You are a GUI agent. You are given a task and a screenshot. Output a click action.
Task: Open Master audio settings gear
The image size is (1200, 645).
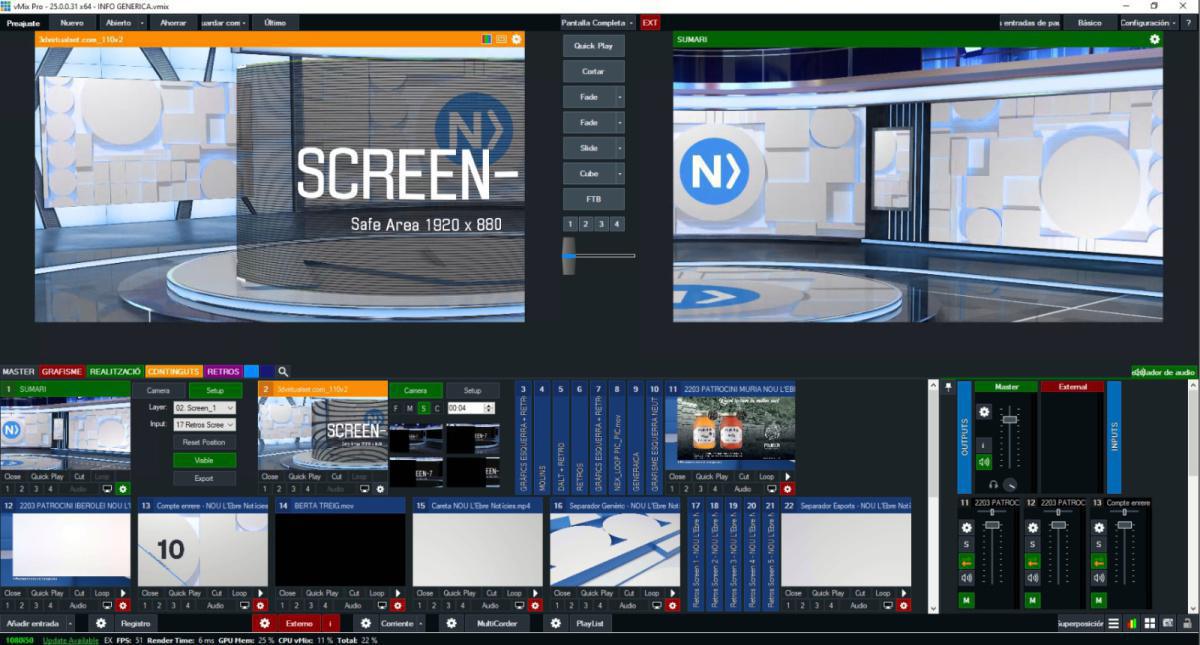[984, 411]
